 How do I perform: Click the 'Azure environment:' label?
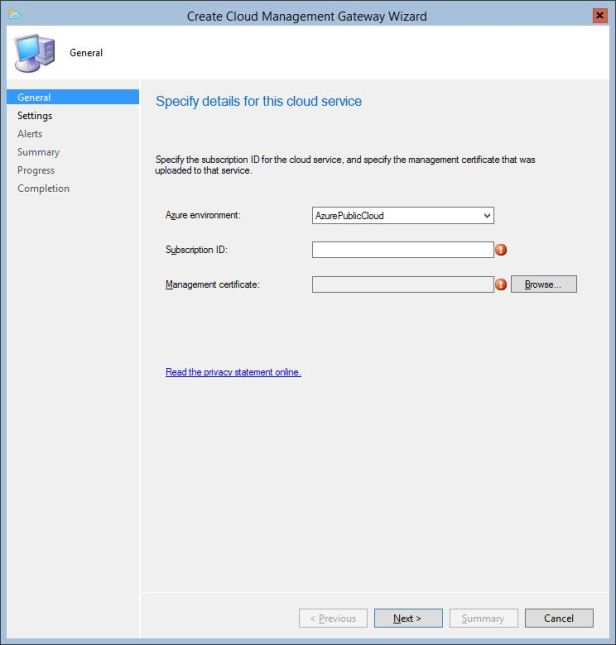pyautogui.click(x=203, y=215)
